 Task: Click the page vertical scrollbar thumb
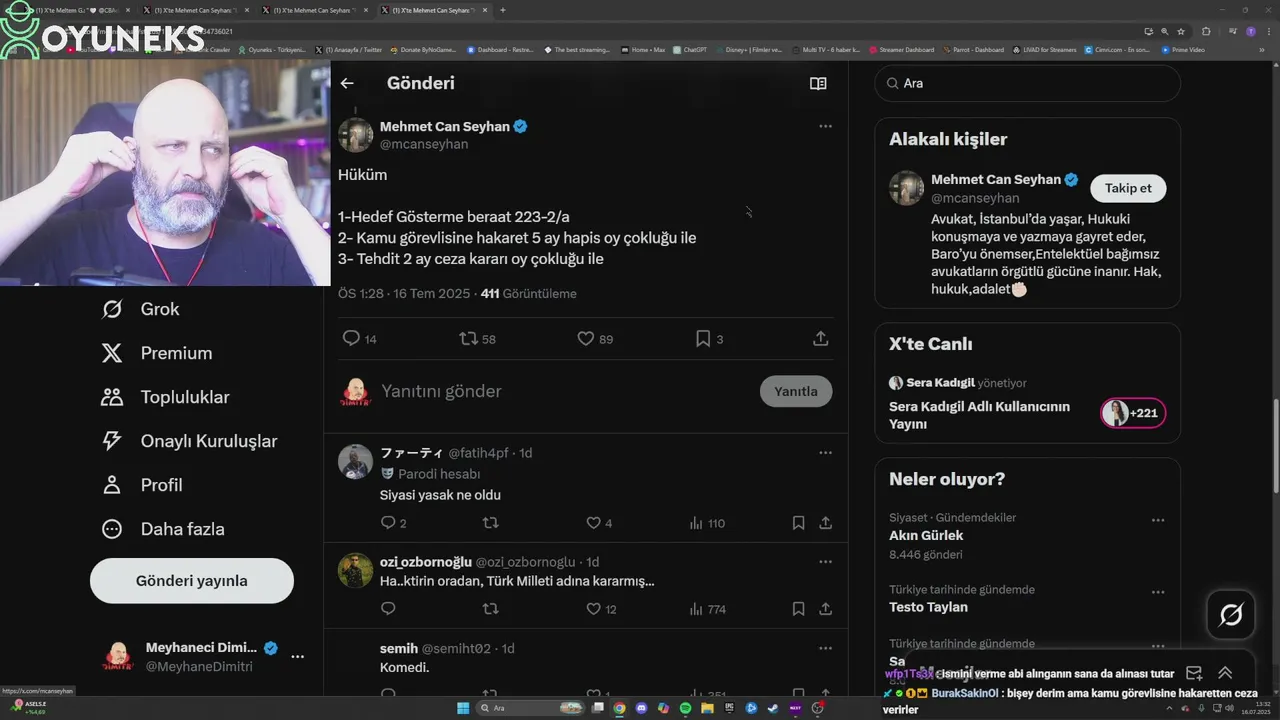[1275, 445]
